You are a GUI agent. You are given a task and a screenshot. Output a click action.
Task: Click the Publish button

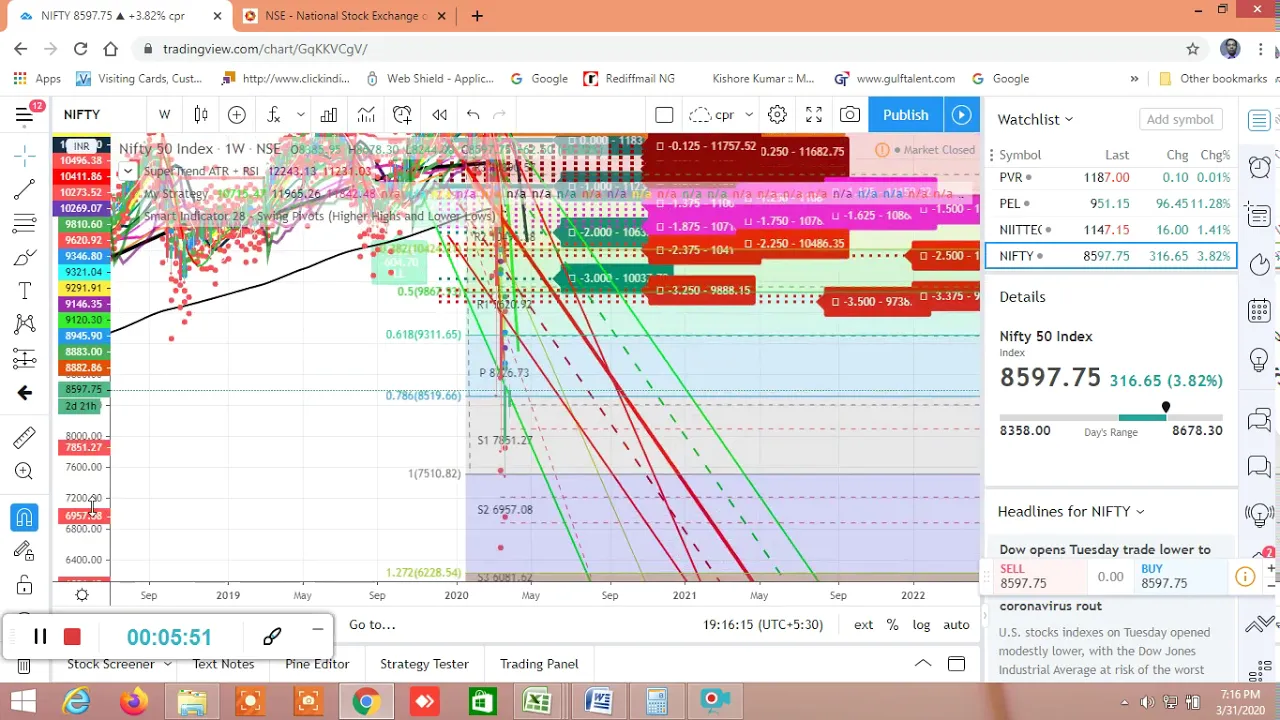point(905,115)
